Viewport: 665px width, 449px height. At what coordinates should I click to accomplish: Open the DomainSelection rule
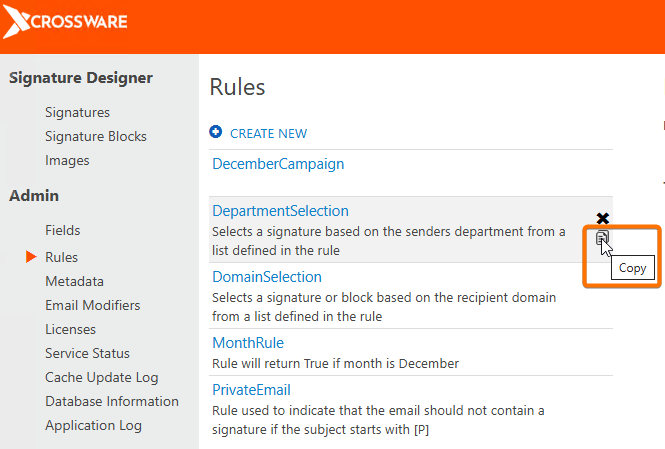[x=266, y=277]
